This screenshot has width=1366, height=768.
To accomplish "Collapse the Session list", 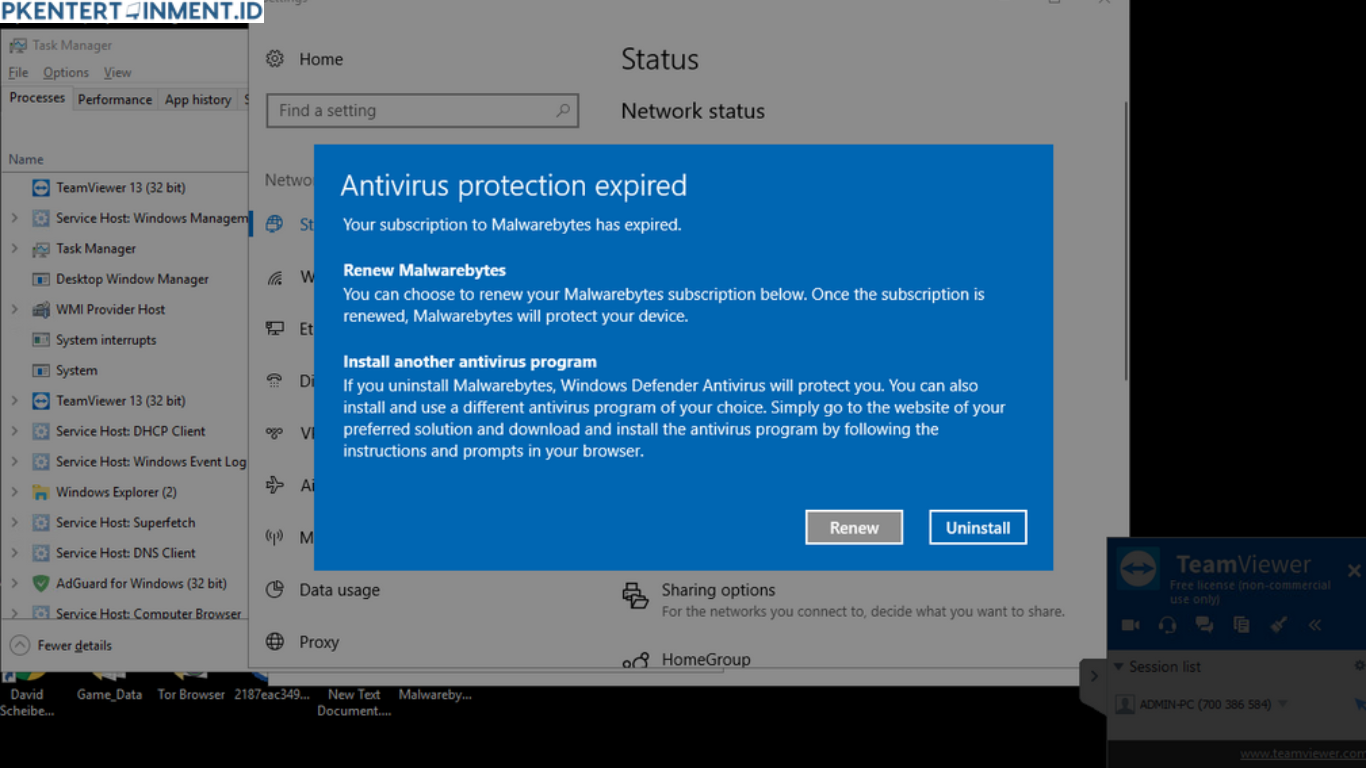I will click(1118, 666).
